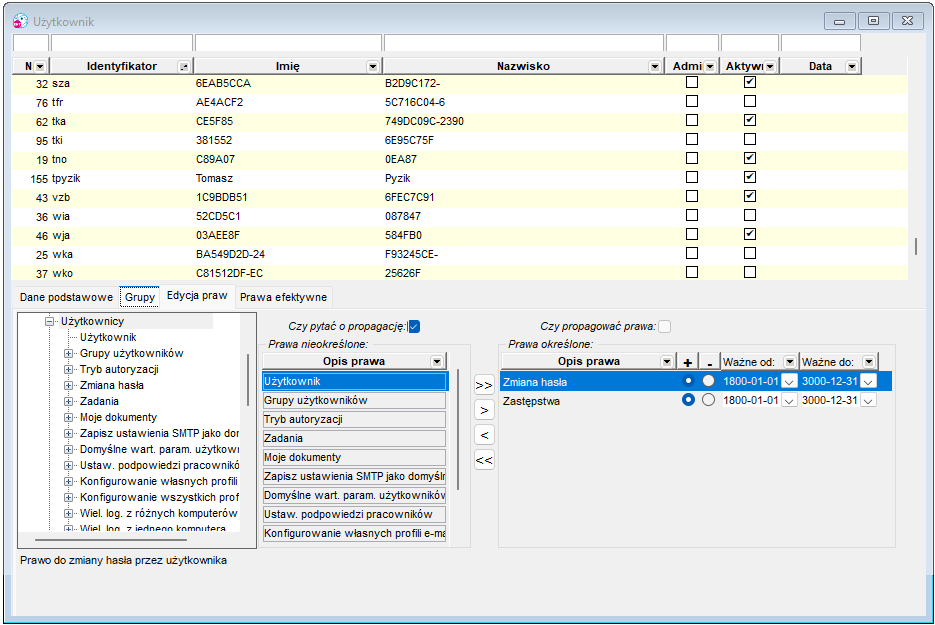Select Moje dokumenty in undefined rights list
The width and height of the screenshot is (935, 625).
point(354,457)
